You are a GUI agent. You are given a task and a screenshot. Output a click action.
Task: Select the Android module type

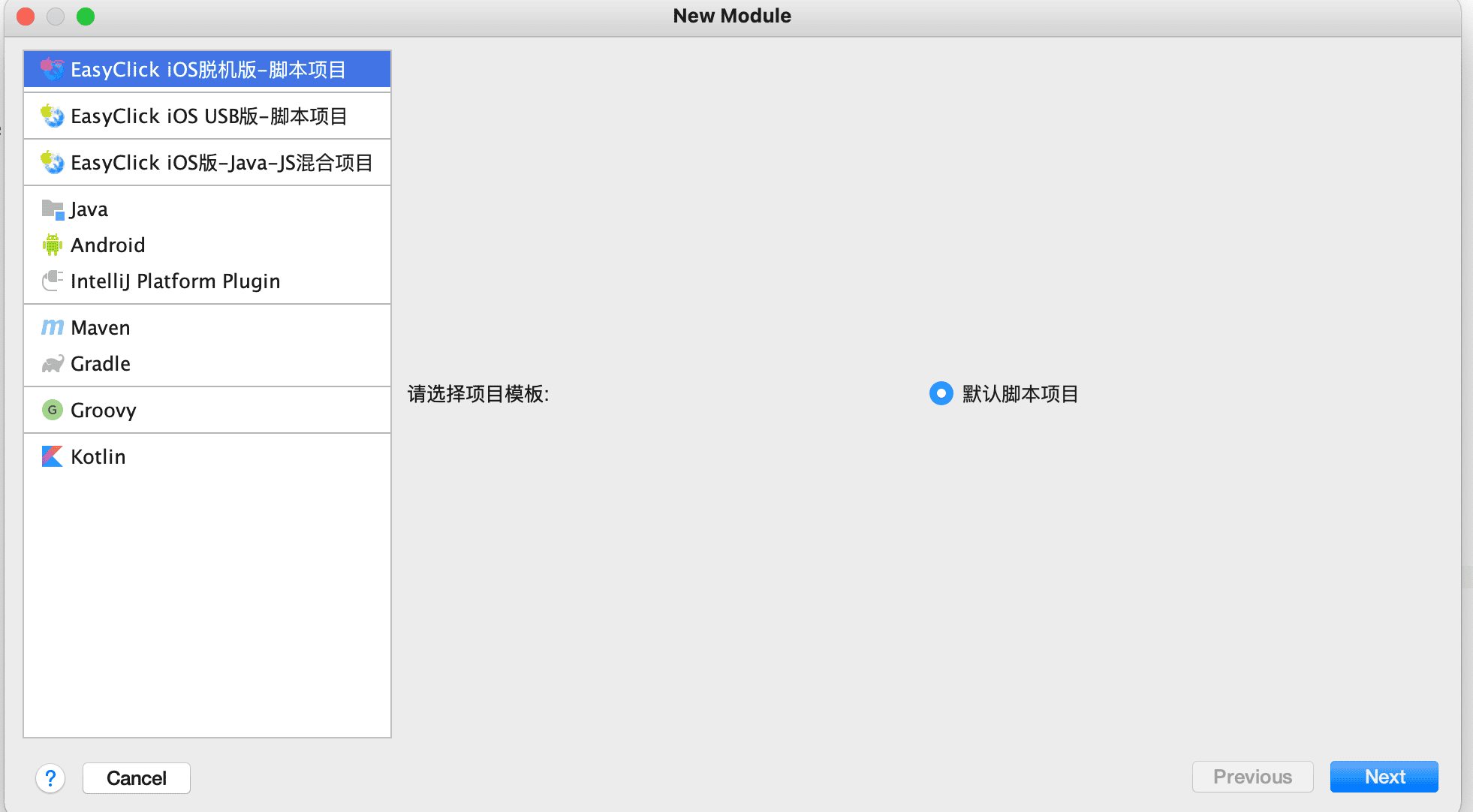coord(107,244)
